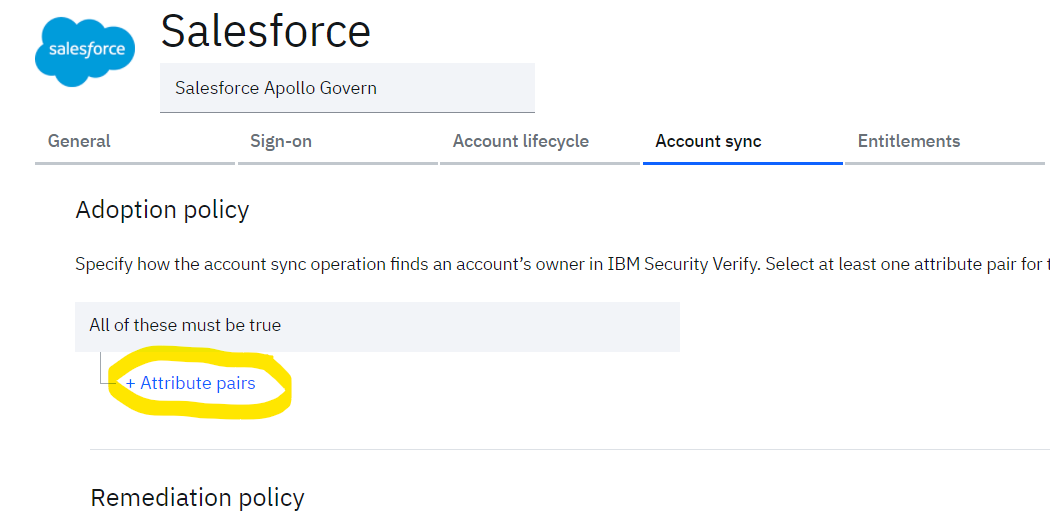Click the blue underline beneath Account sync
Screen dimensions: 1050x528
coord(742,163)
